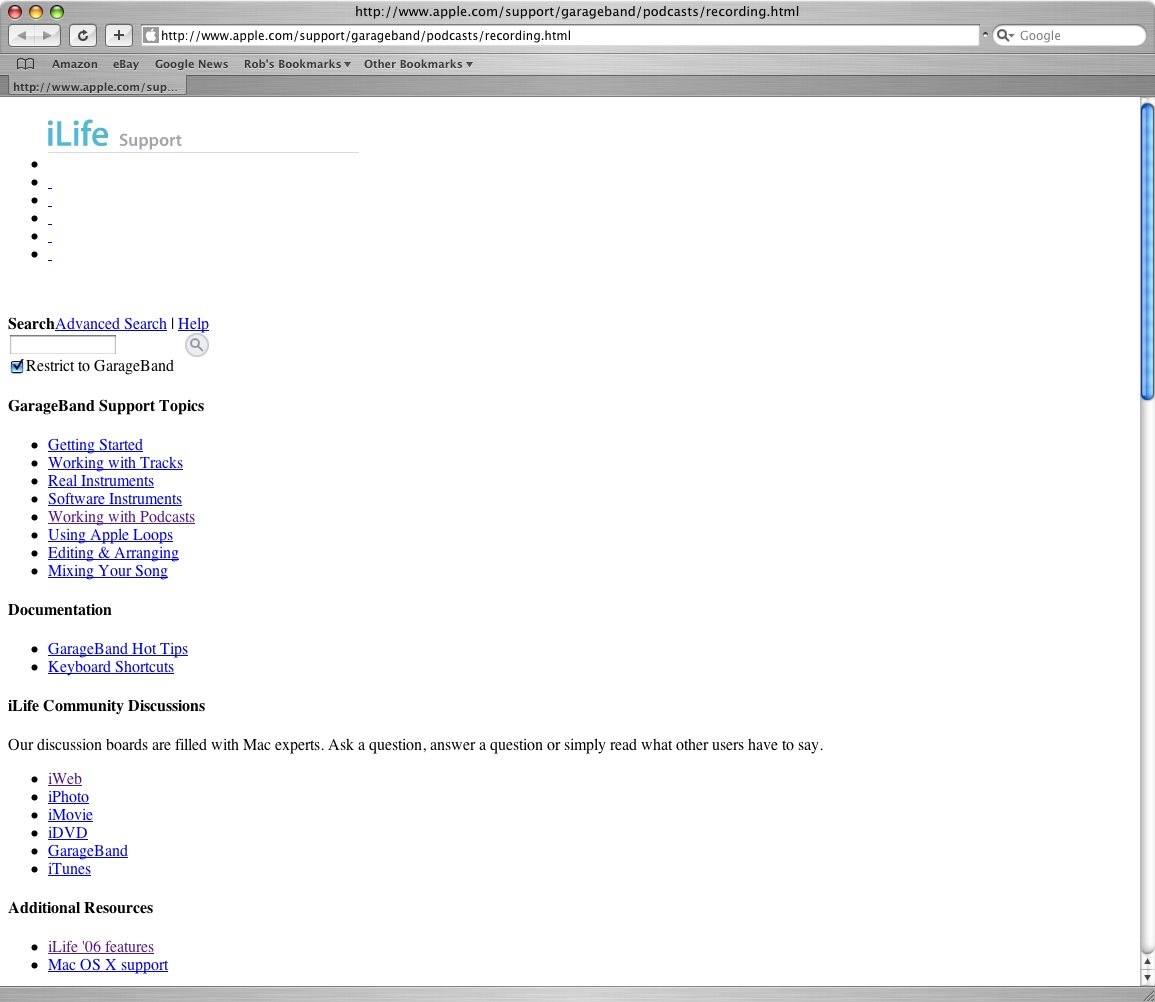1155x1002 pixels.
Task: Open Real Instruments topic
Action: [x=101, y=480]
